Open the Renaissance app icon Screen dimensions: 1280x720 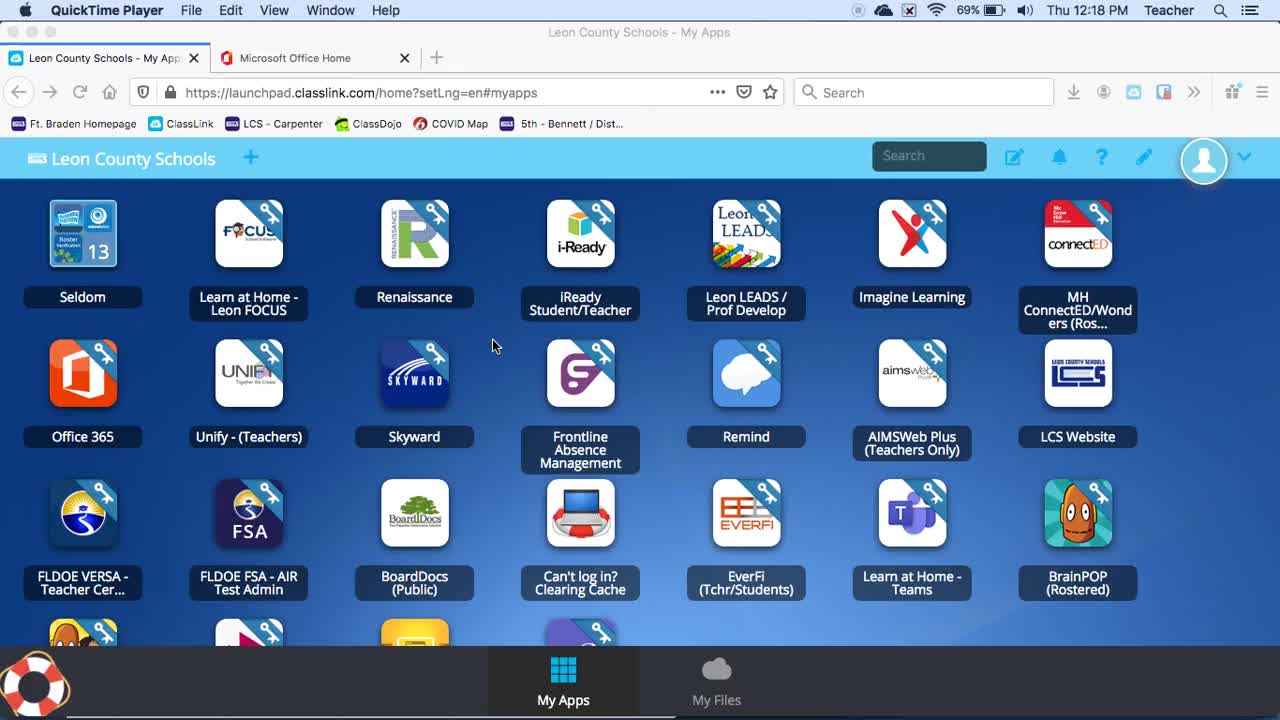[x=415, y=234]
